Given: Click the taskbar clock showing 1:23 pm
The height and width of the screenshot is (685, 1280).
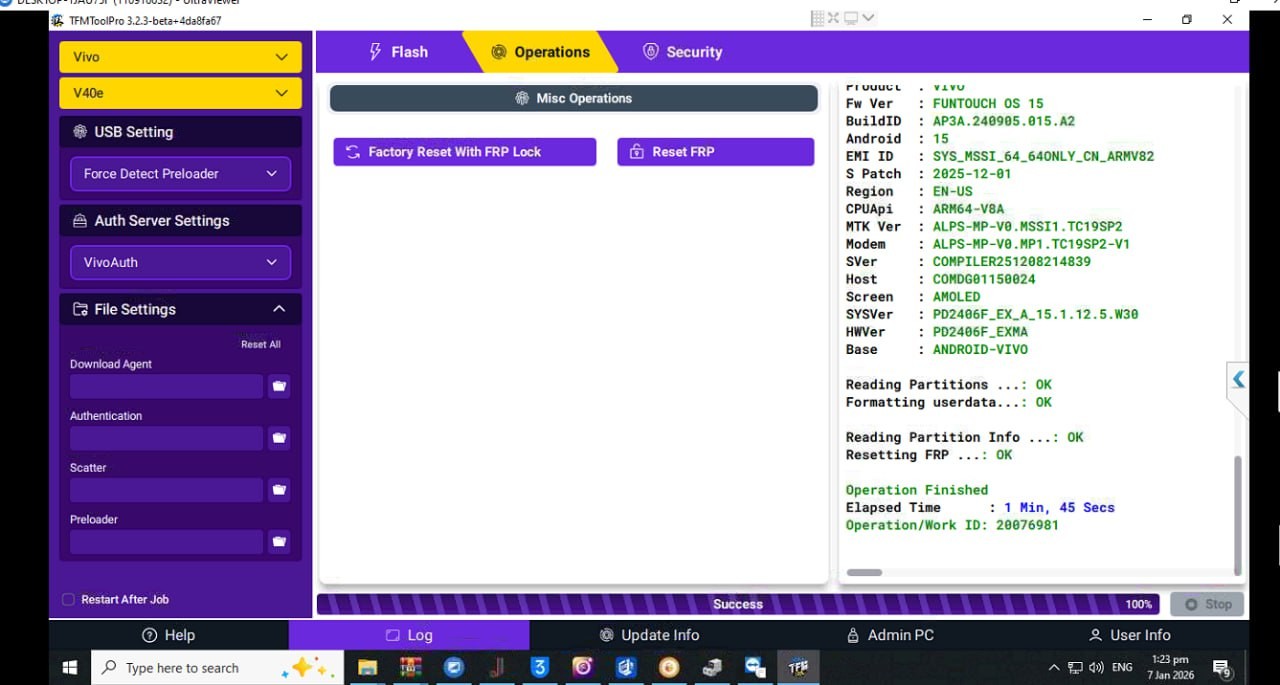Looking at the screenshot, I should 1170,667.
